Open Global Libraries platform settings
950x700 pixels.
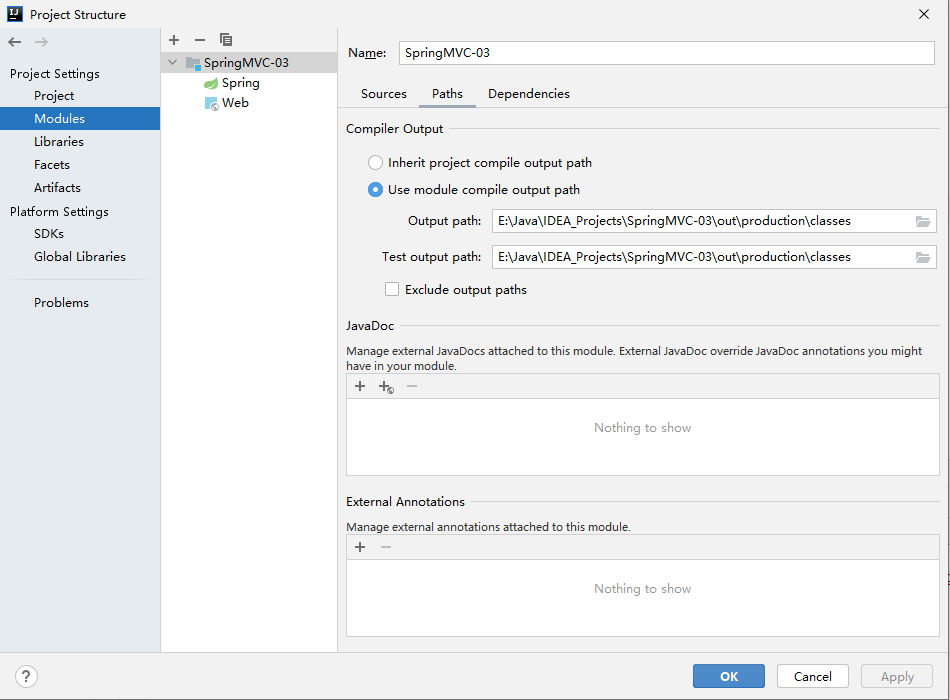[80, 257]
